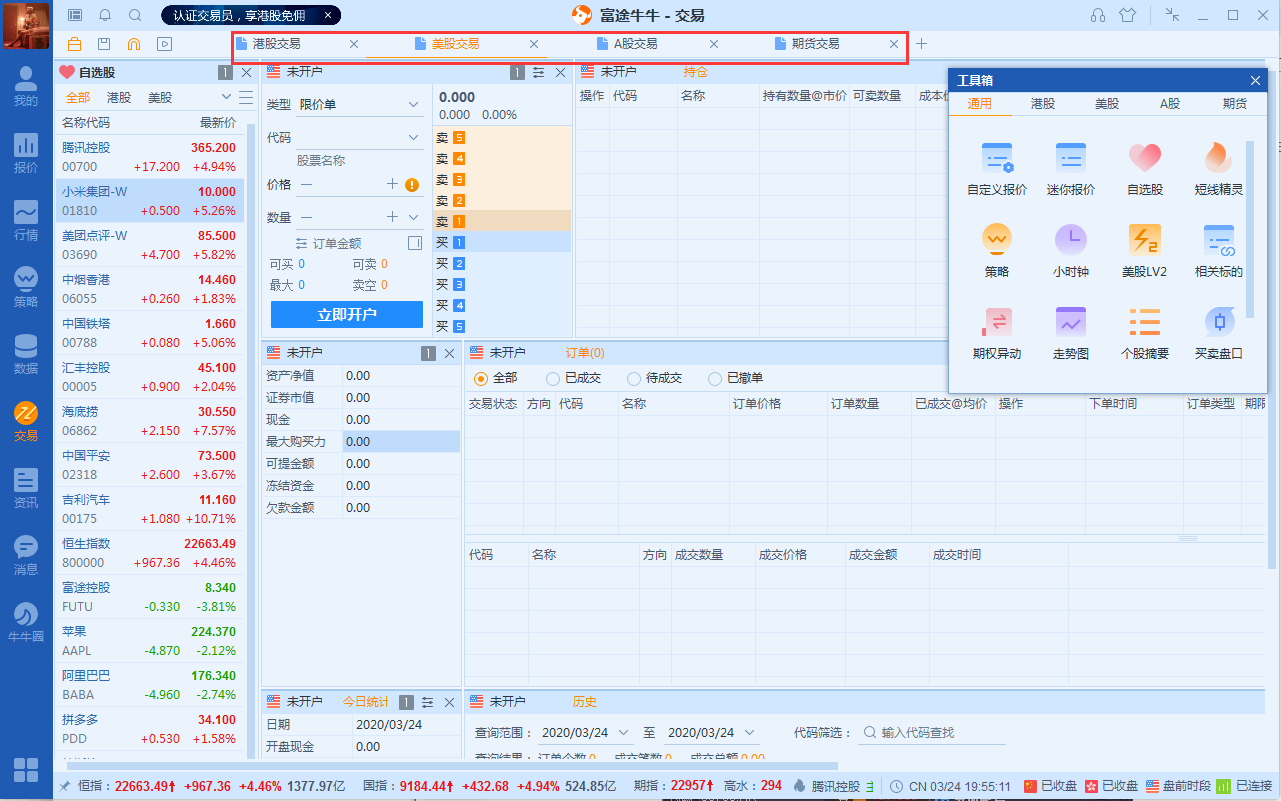
Task: Click the 卖 5 ask level row
Action: point(502,137)
